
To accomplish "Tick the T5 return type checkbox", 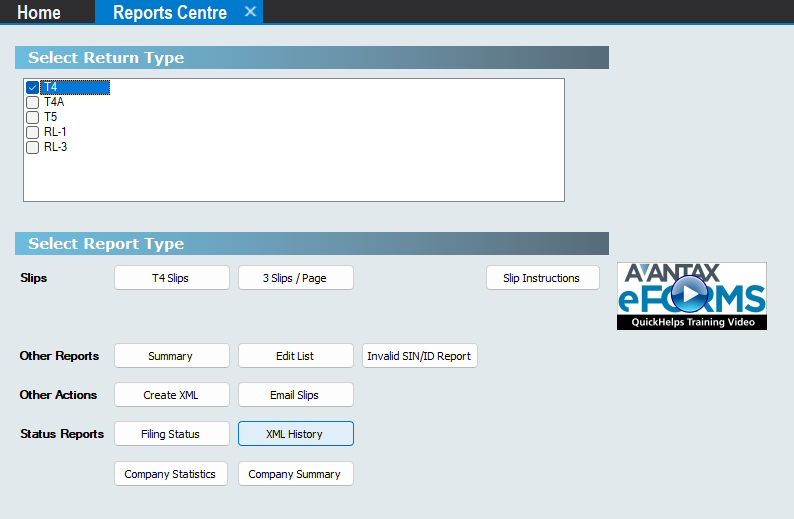I will click(x=33, y=117).
